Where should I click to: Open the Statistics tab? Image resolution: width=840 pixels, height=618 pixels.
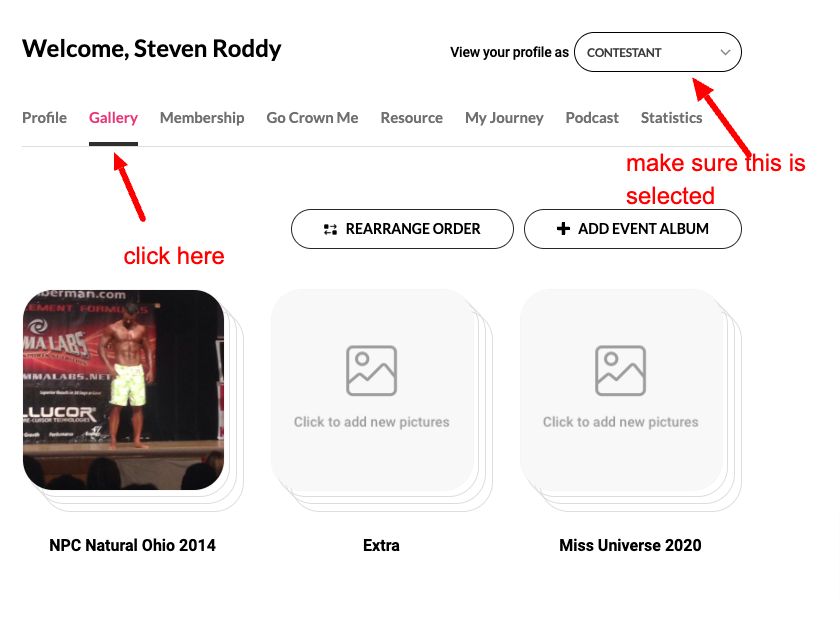tap(671, 118)
